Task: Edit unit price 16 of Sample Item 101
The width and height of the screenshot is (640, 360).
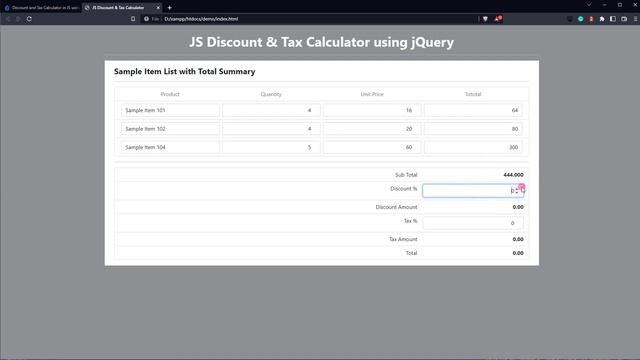Action: click(x=372, y=110)
